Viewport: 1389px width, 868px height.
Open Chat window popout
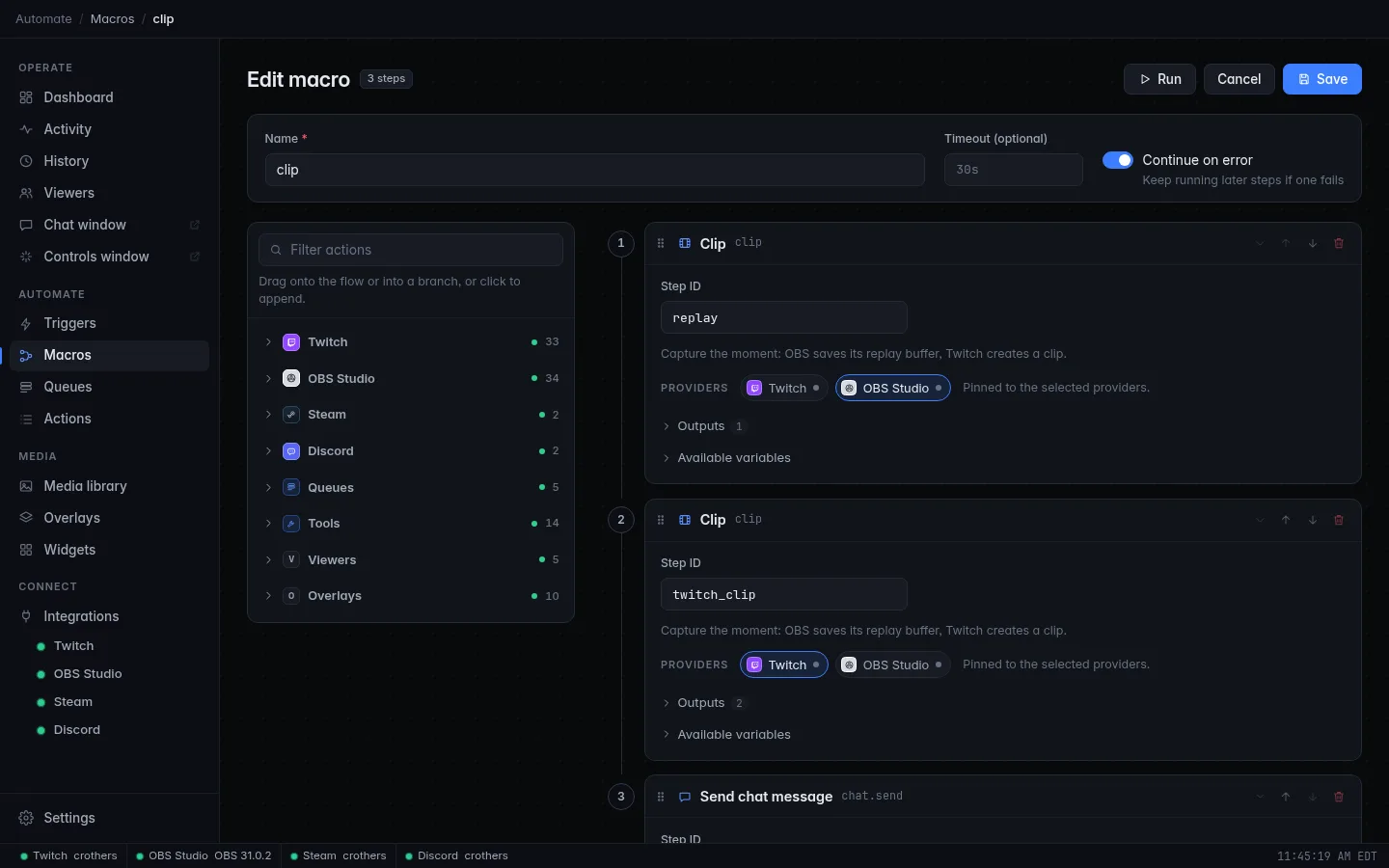[109, 225]
